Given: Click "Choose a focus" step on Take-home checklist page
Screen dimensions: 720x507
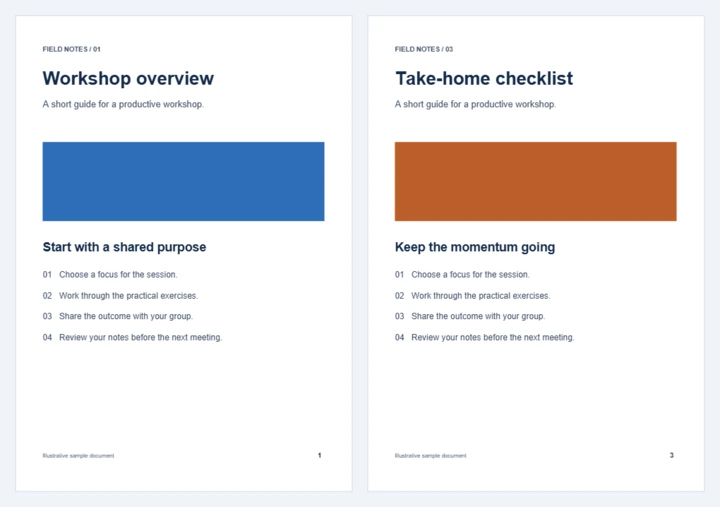Looking at the screenshot, I should [462, 275].
